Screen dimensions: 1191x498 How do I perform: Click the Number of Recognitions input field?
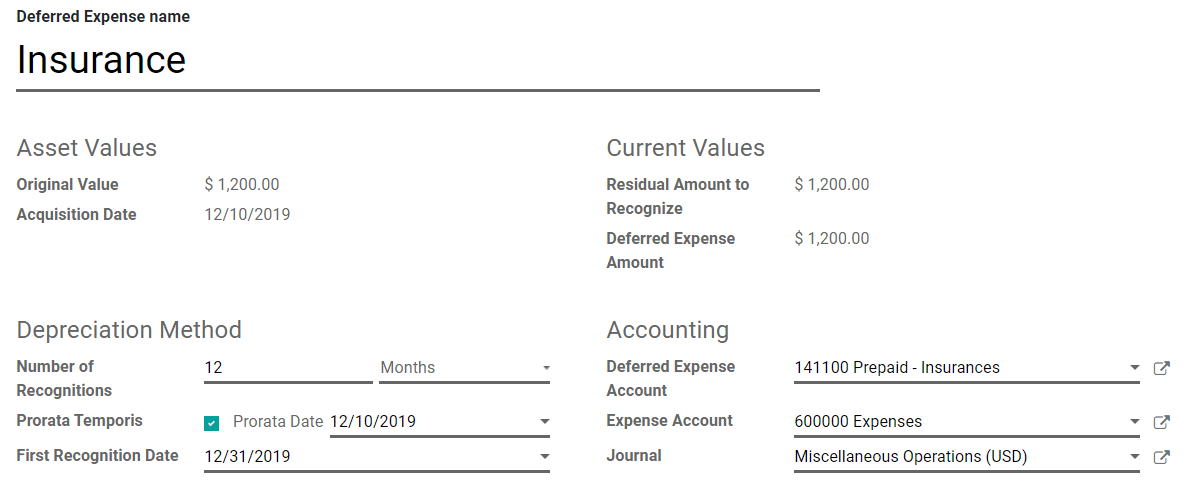click(x=287, y=368)
